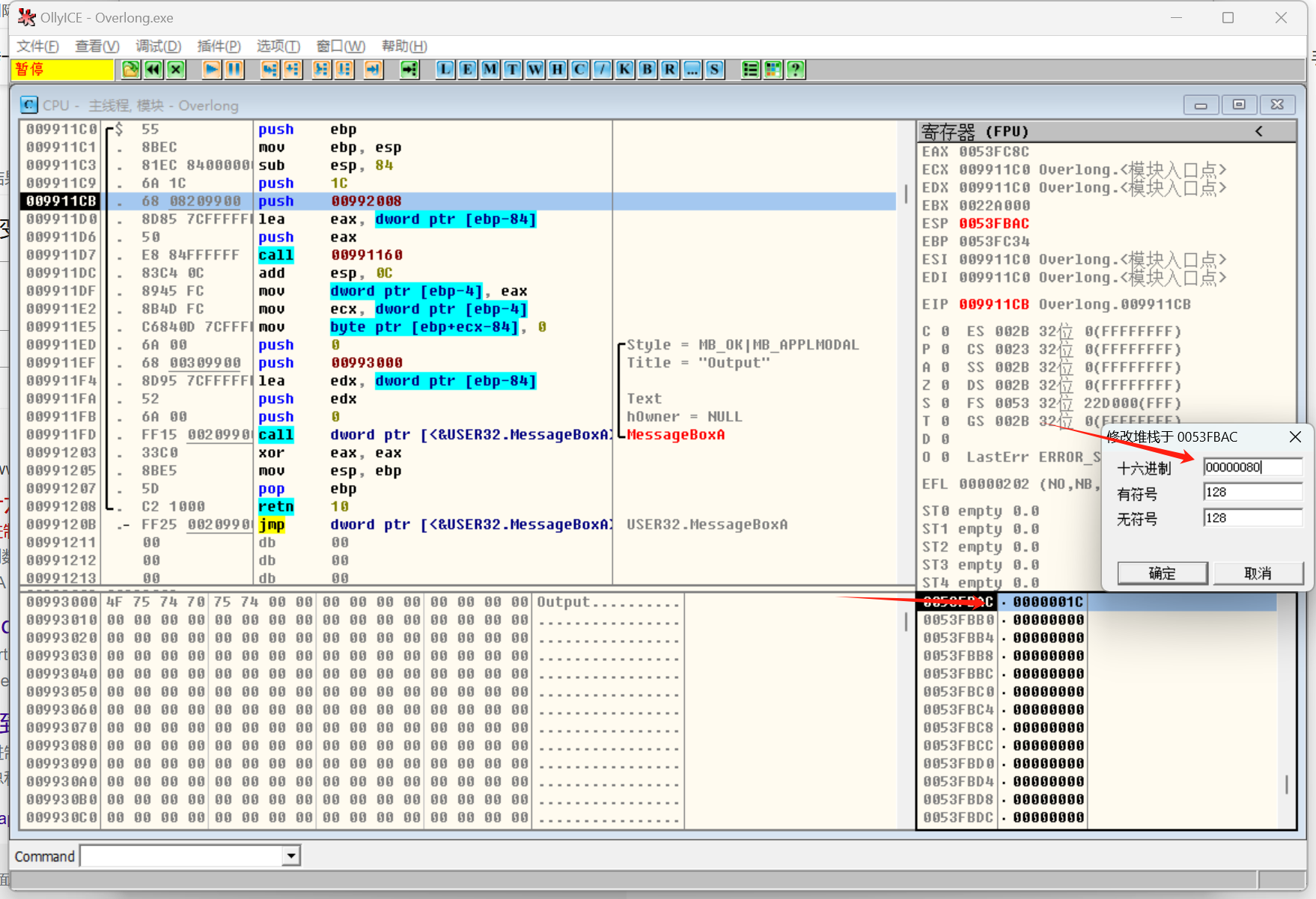Click the registers panel header collapse arrow
The image size is (1316, 899).
tap(1259, 132)
